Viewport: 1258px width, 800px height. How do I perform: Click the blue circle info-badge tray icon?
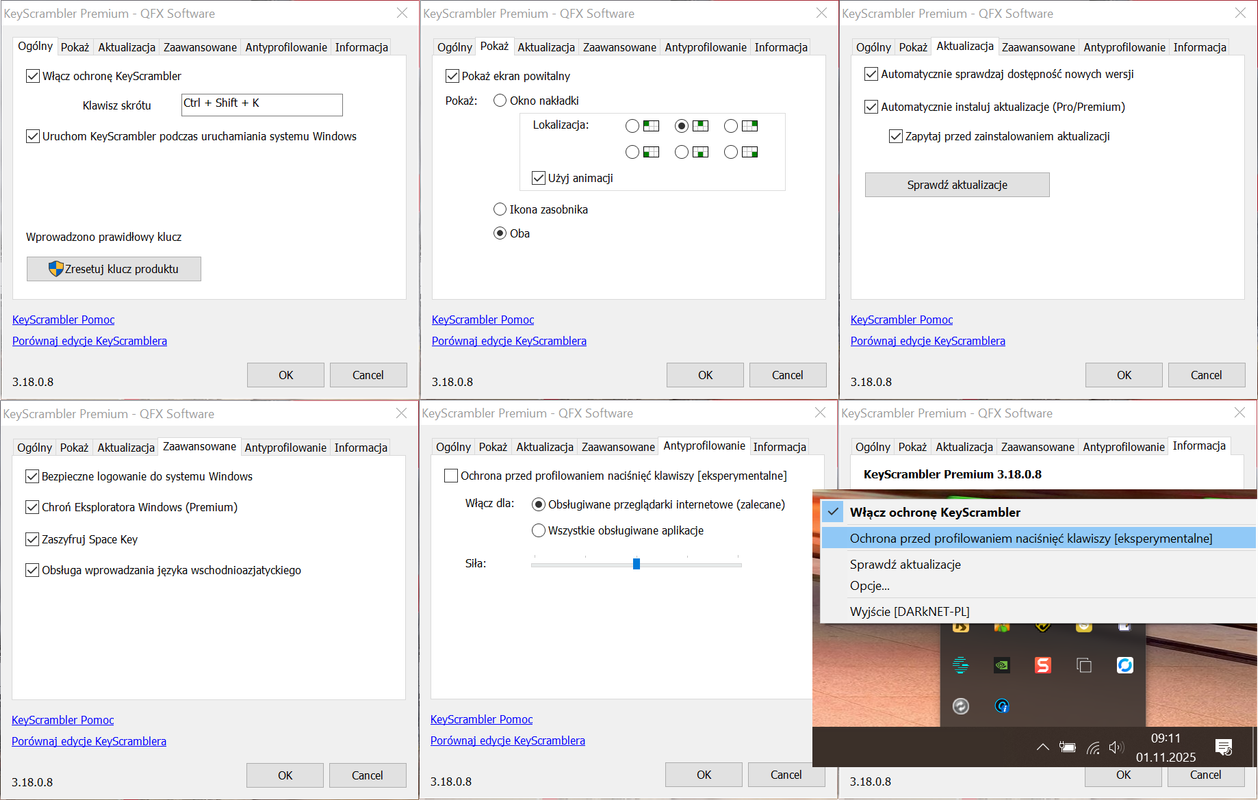[1001, 705]
